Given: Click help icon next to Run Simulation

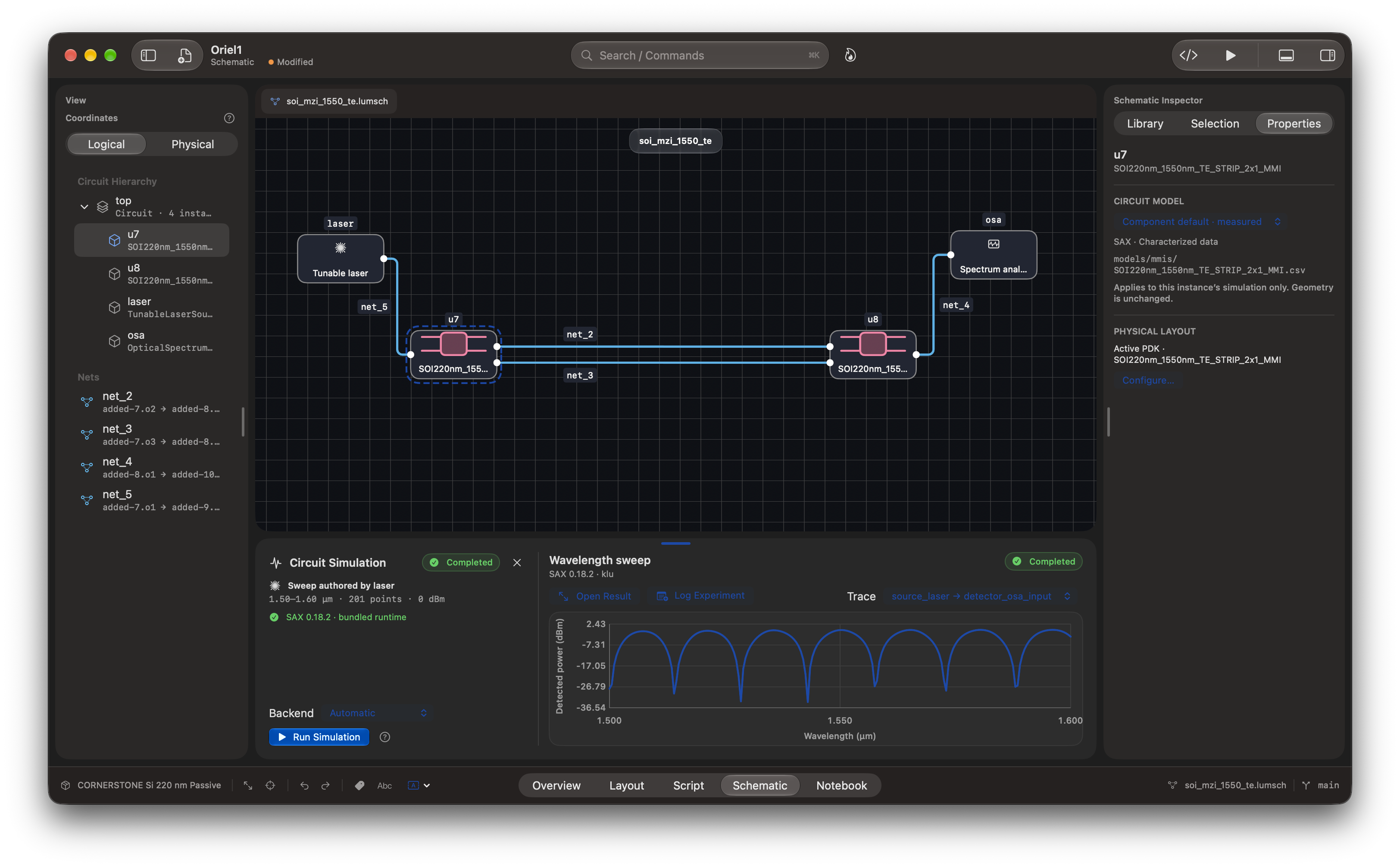Looking at the screenshot, I should coord(385,737).
